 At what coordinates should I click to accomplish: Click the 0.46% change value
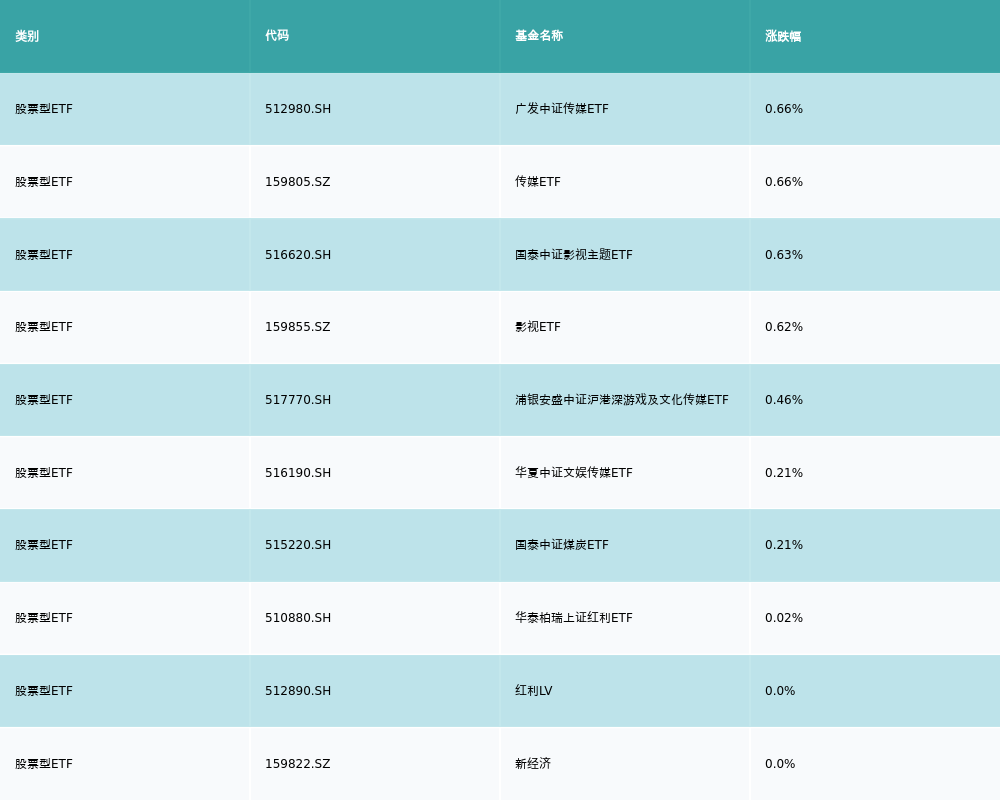point(784,400)
